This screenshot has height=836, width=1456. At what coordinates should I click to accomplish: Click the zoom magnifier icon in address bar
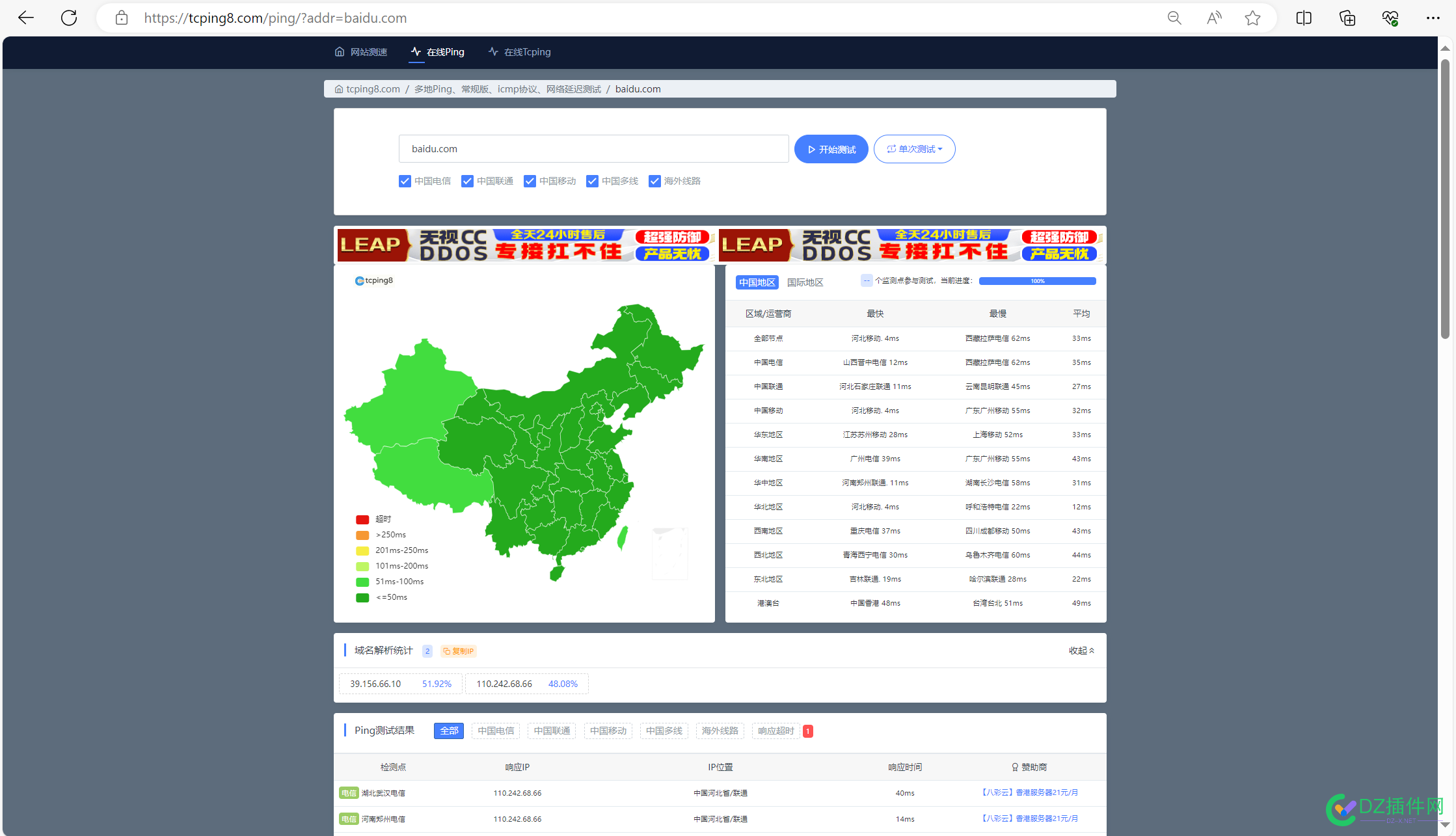(x=1174, y=18)
